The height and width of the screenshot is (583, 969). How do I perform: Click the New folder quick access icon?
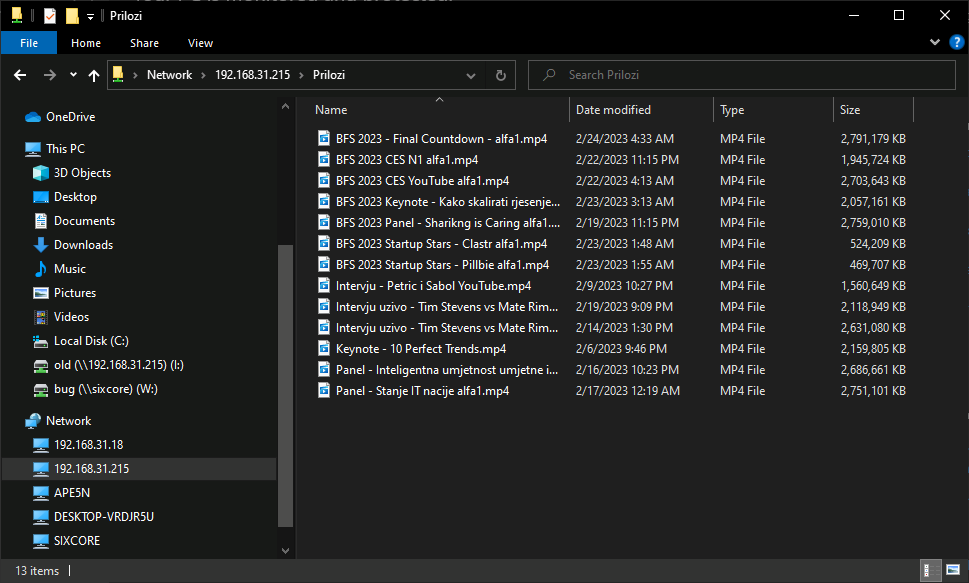point(72,15)
